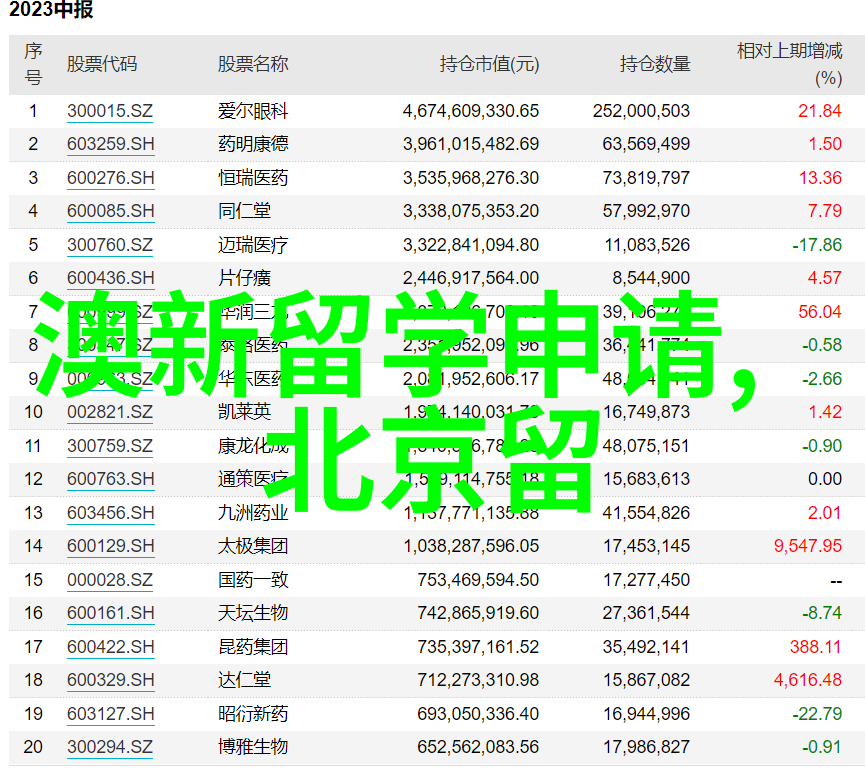Click holding quantity 41,554,826
This screenshot has width=865, height=776.
click(x=646, y=513)
